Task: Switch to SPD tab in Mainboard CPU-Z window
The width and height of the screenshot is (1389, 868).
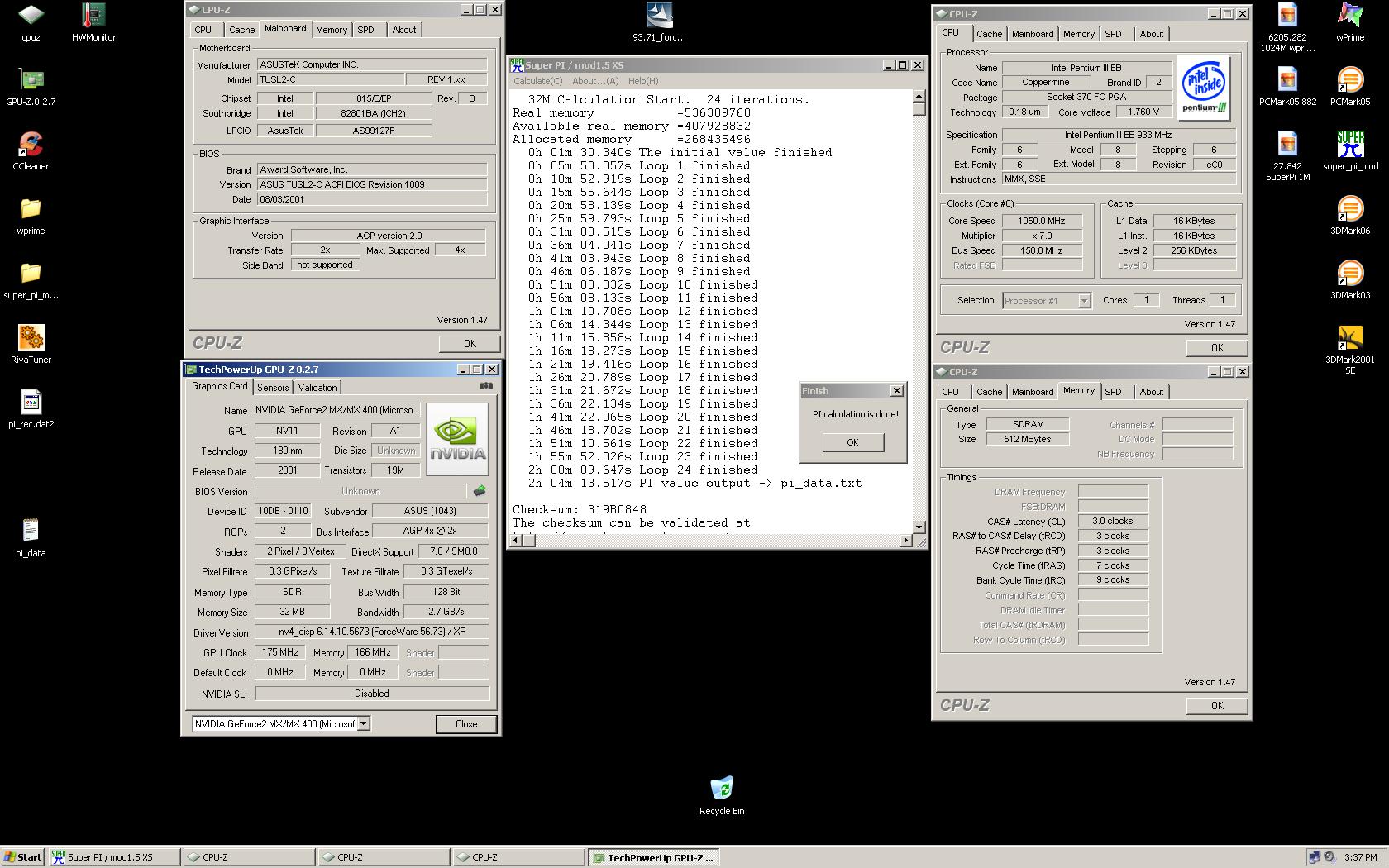Action: pyautogui.click(x=366, y=30)
